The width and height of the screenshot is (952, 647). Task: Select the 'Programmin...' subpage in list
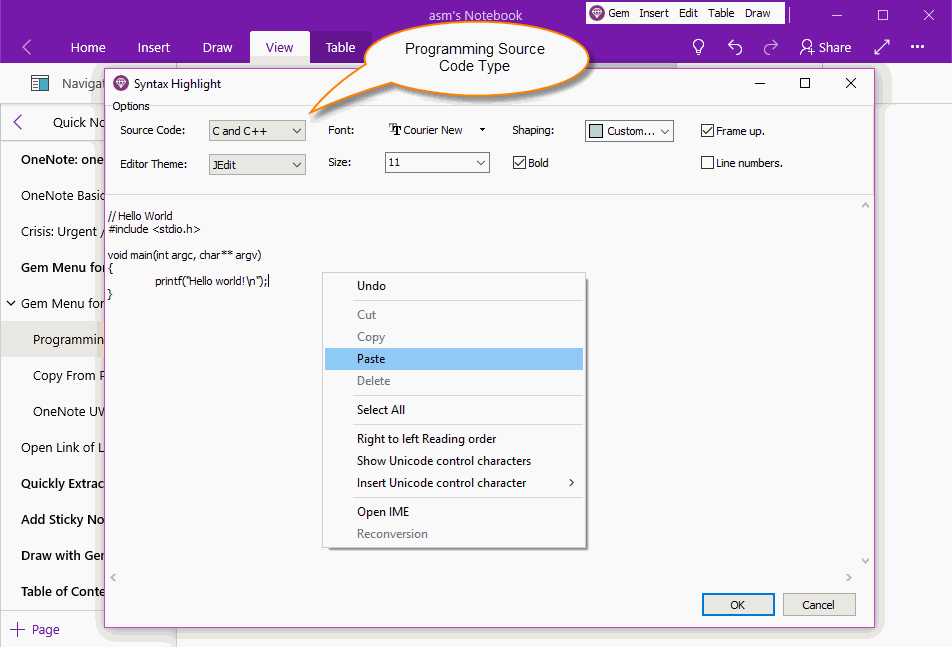click(69, 339)
